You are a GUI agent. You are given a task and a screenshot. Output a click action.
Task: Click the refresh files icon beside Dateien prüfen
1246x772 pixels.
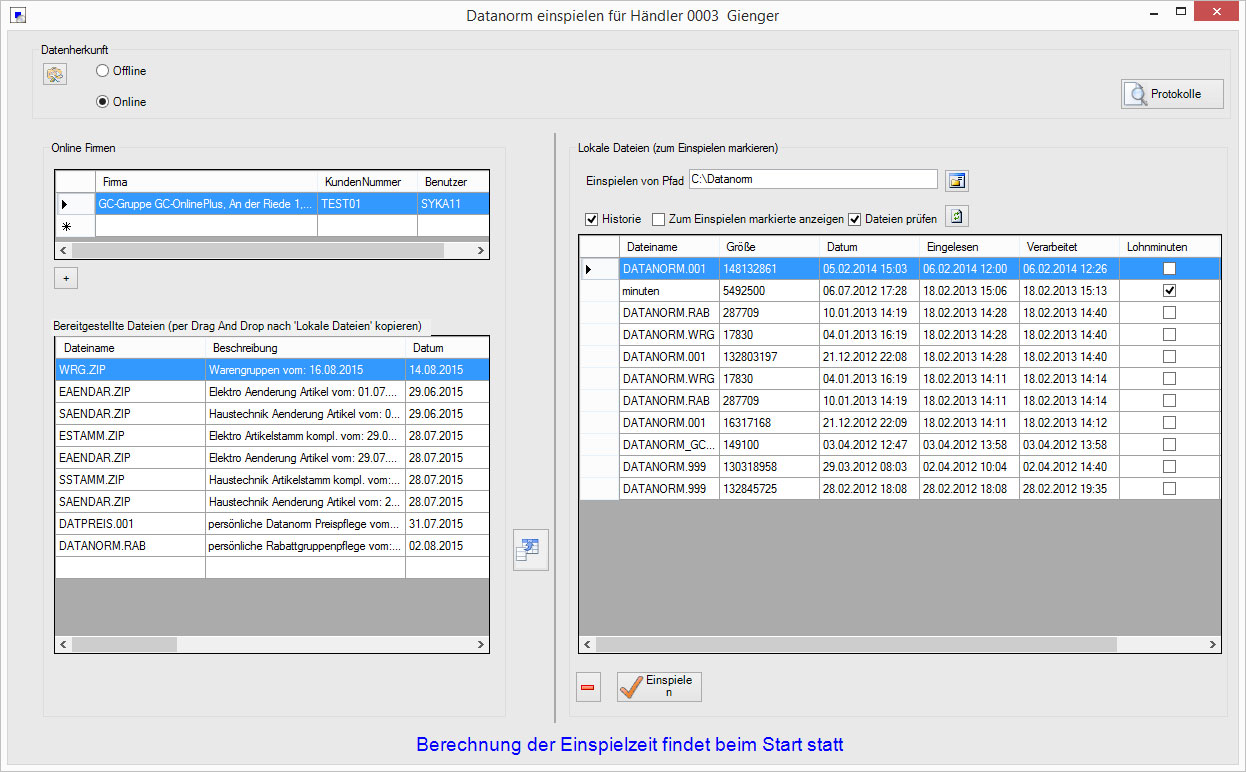click(957, 217)
